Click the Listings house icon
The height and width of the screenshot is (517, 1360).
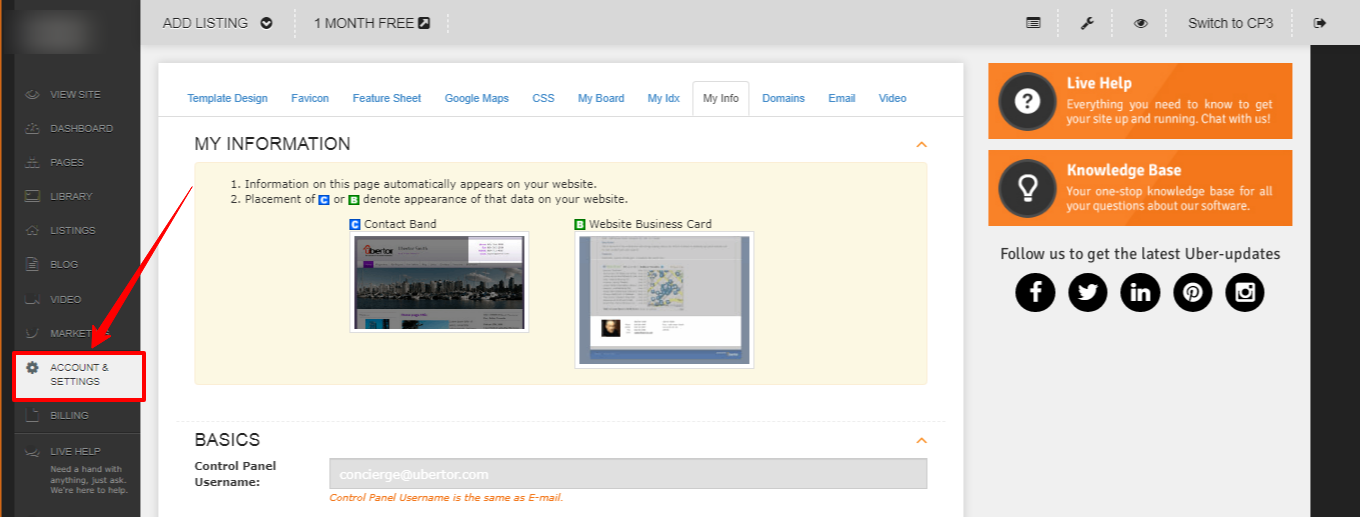tap(32, 230)
